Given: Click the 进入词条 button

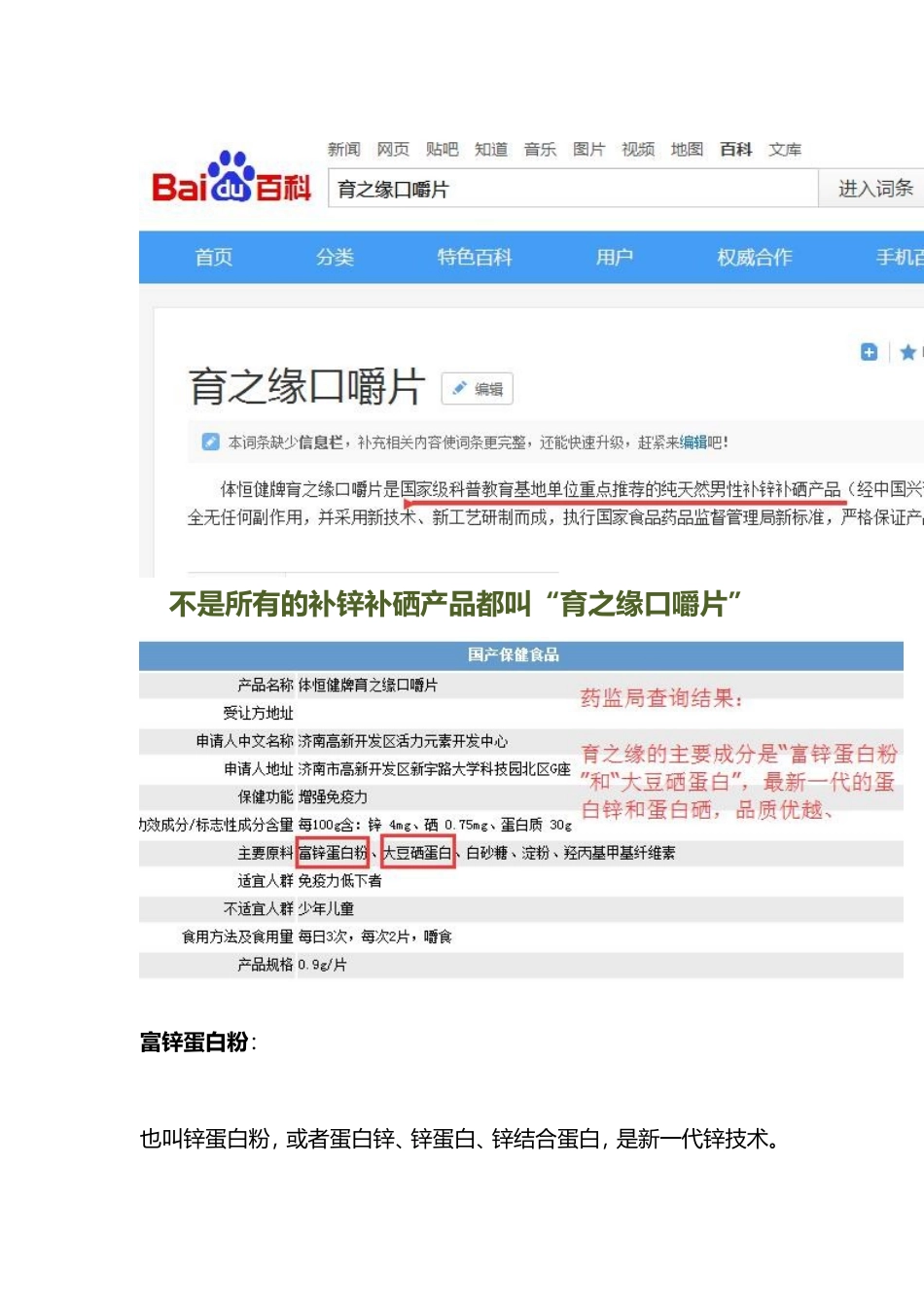Looking at the screenshot, I should (871, 189).
